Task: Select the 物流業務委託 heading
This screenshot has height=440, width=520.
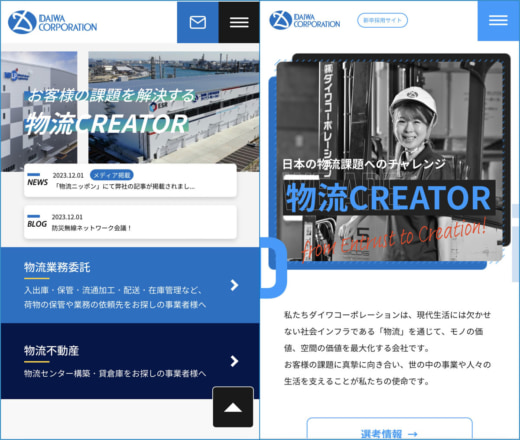Action: pos(57,267)
